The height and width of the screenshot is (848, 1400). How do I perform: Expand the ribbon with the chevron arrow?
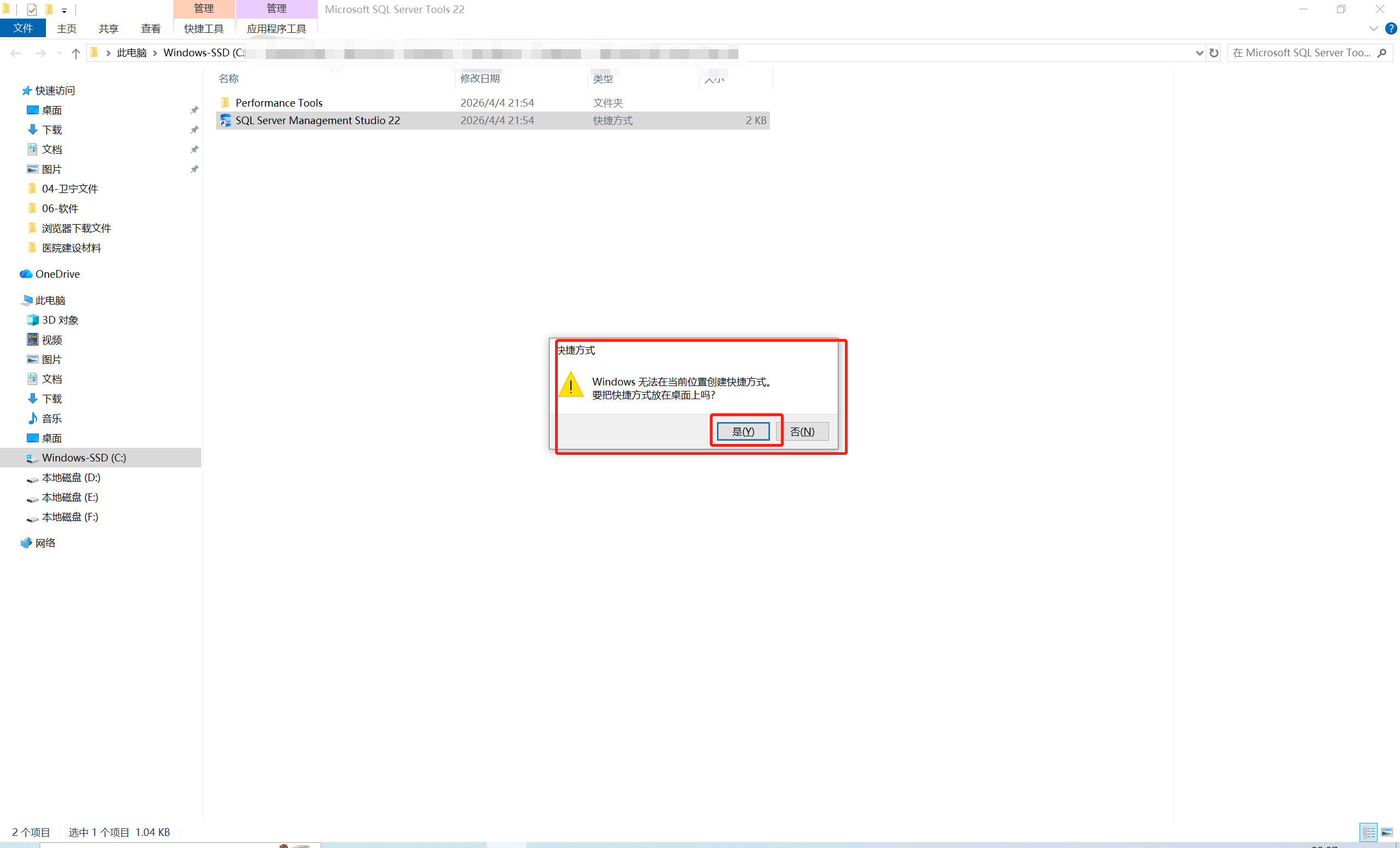1373,28
